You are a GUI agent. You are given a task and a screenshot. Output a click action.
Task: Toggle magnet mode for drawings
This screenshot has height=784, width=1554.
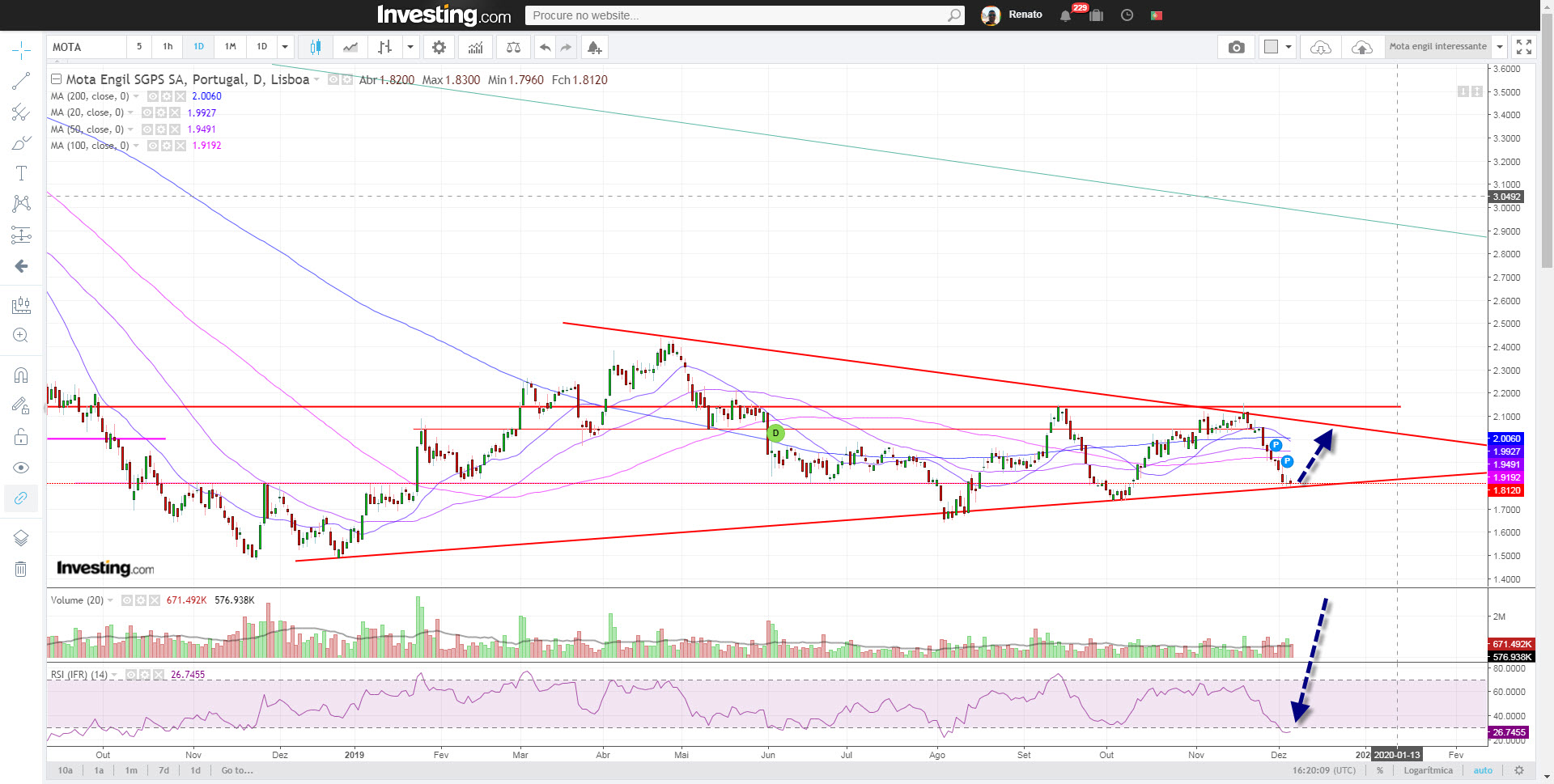click(21, 375)
